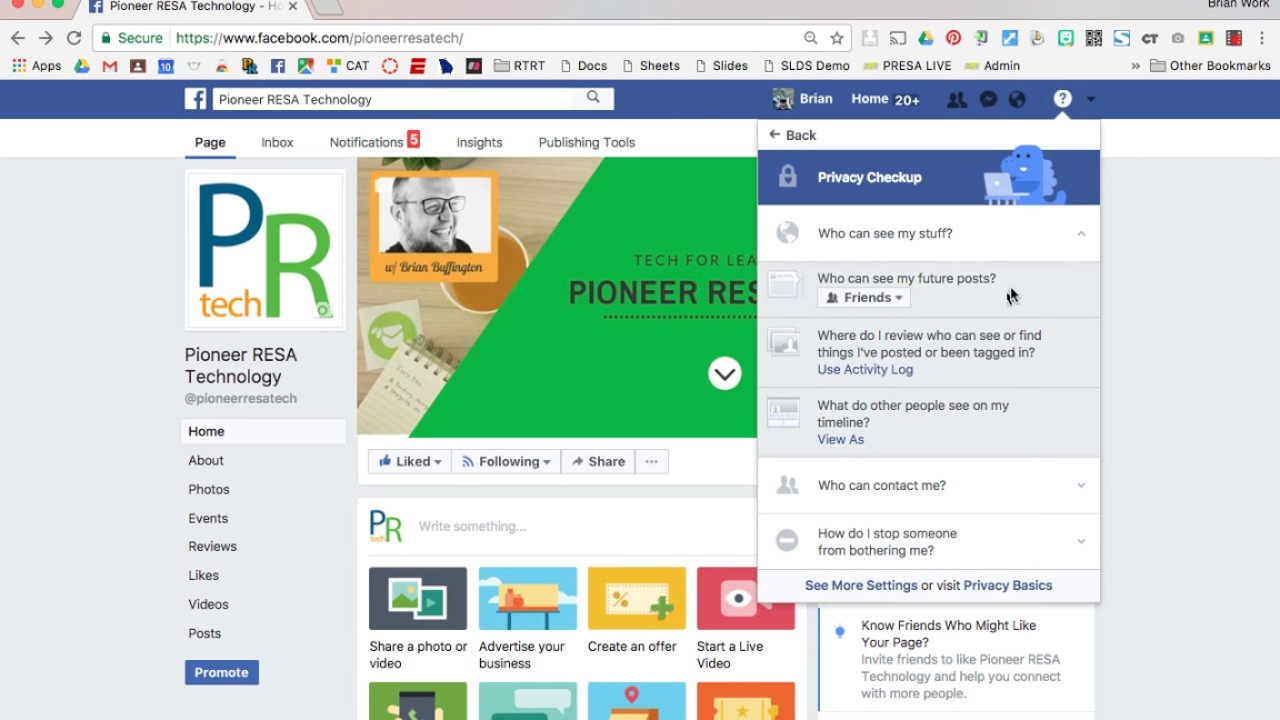Screen dimensions: 1280x720
Task: Click the Facebook search input field
Action: 395,99
